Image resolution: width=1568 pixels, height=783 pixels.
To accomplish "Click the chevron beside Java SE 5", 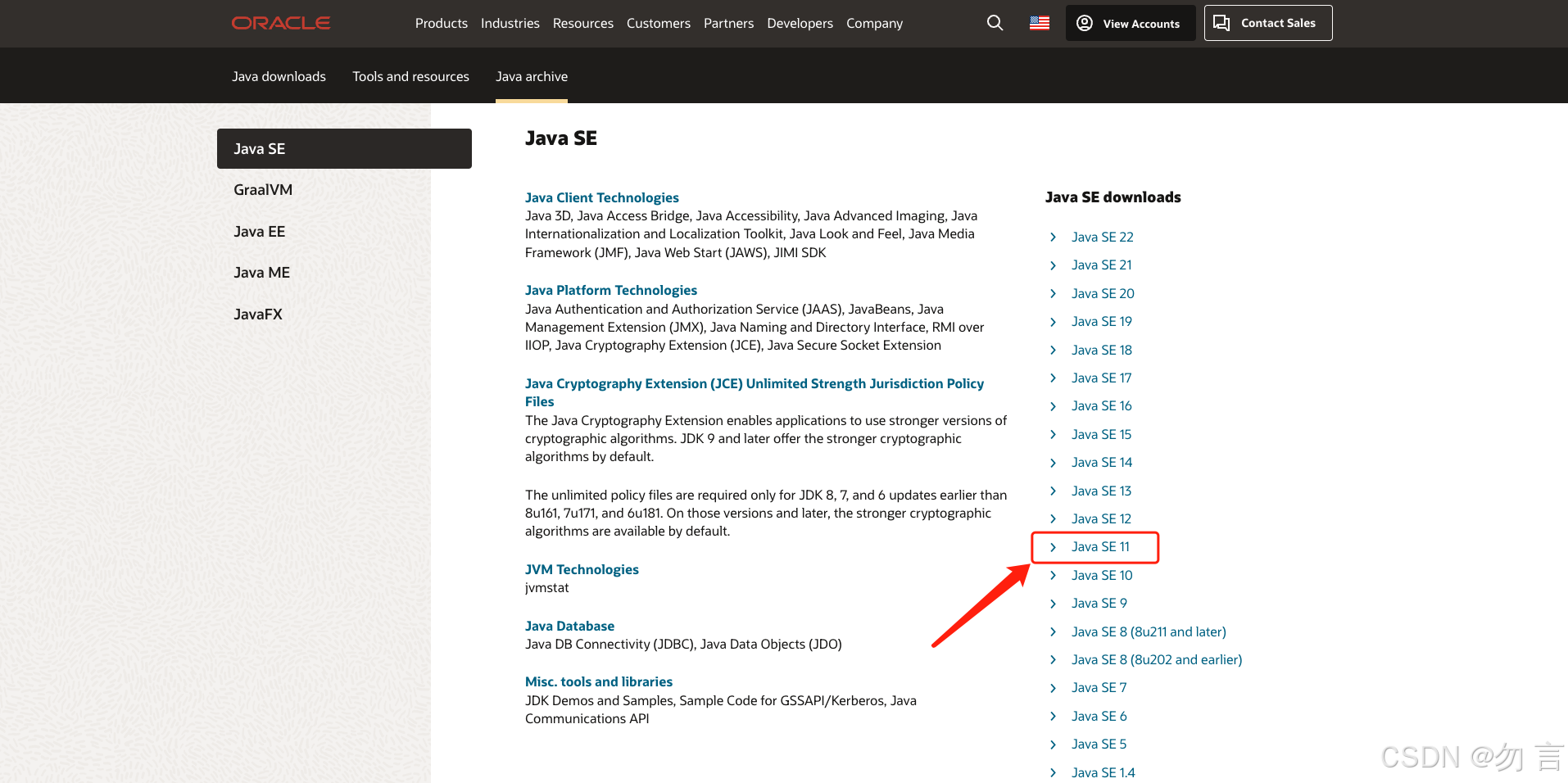I will 1054,744.
